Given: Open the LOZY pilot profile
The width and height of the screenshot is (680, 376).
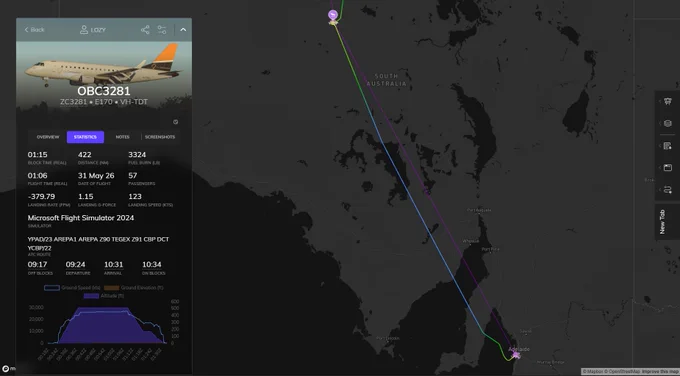Looking at the screenshot, I should click(93, 29).
